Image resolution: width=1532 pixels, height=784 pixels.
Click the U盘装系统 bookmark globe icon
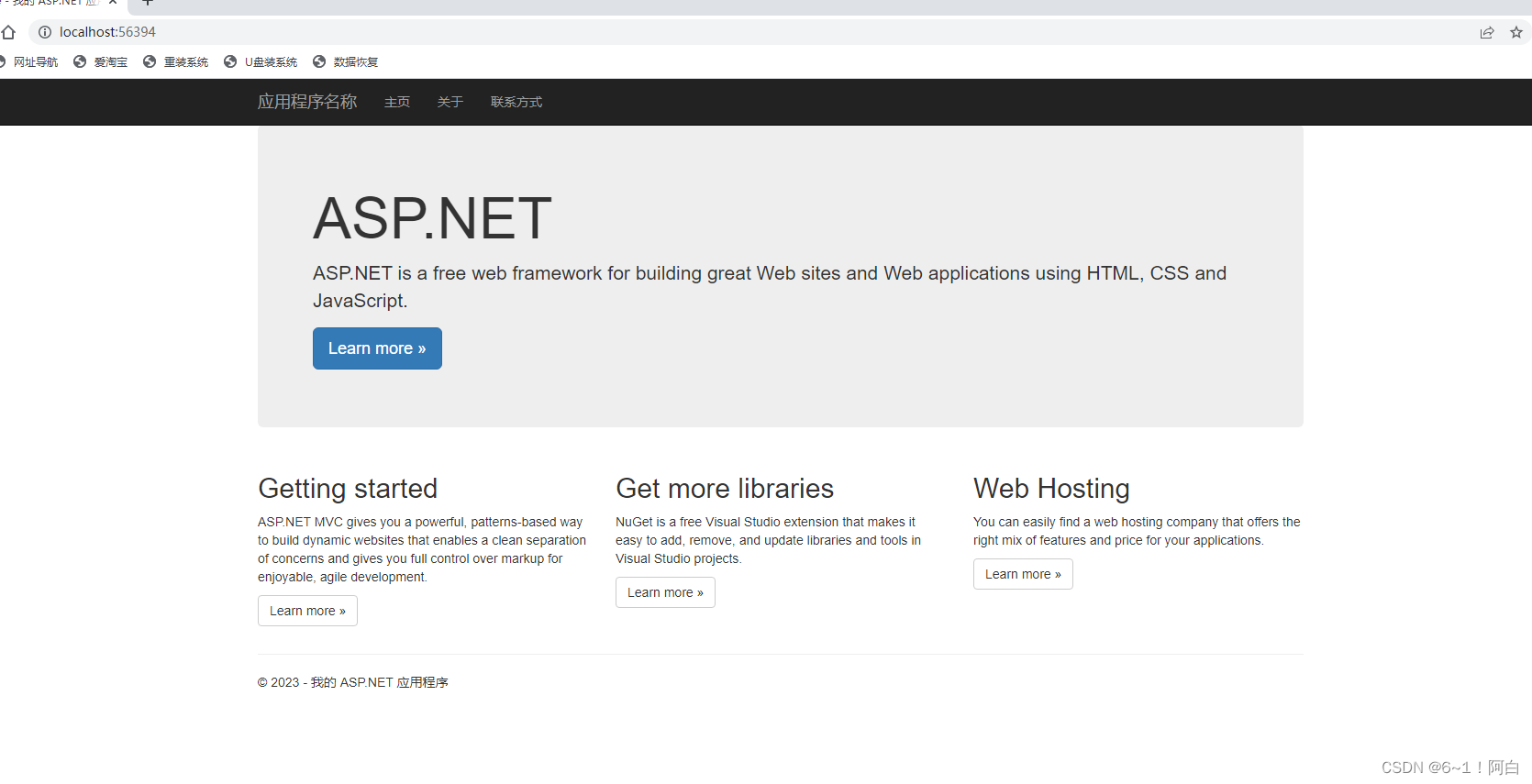coord(230,61)
